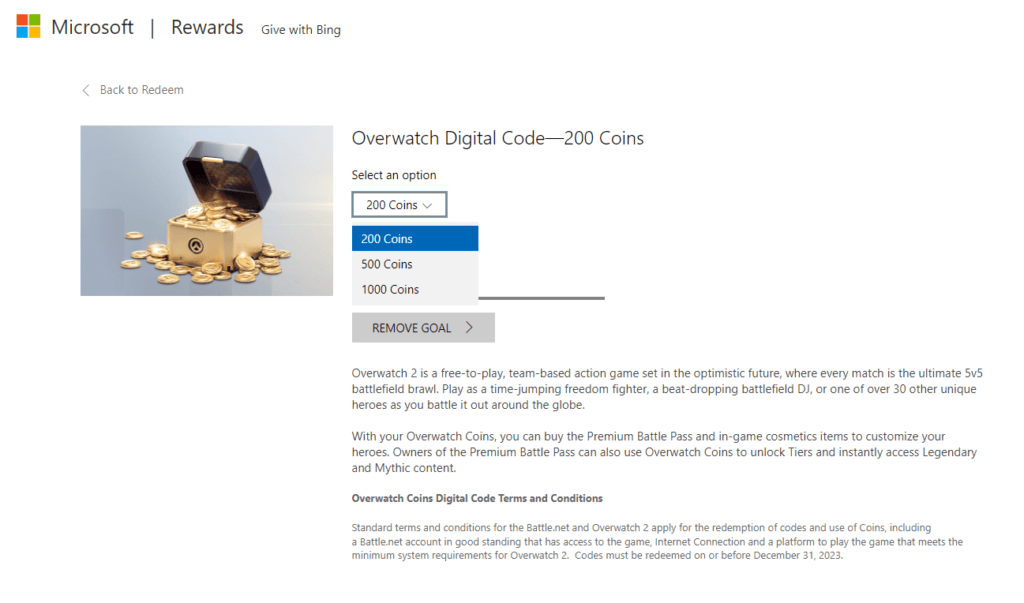
Task: Click the Microsoft four-square logo icon
Action: [x=27, y=25]
